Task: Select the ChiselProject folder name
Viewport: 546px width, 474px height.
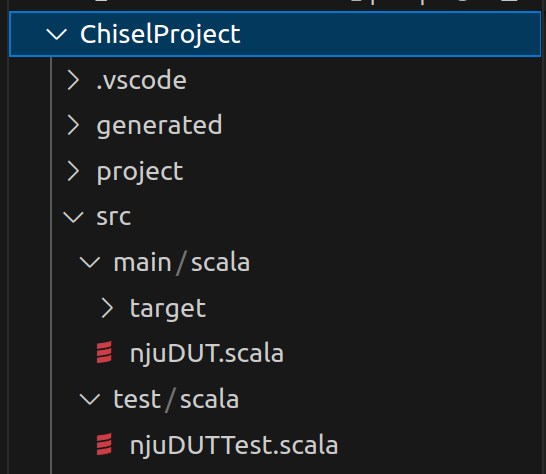Action: tap(160, 35)
